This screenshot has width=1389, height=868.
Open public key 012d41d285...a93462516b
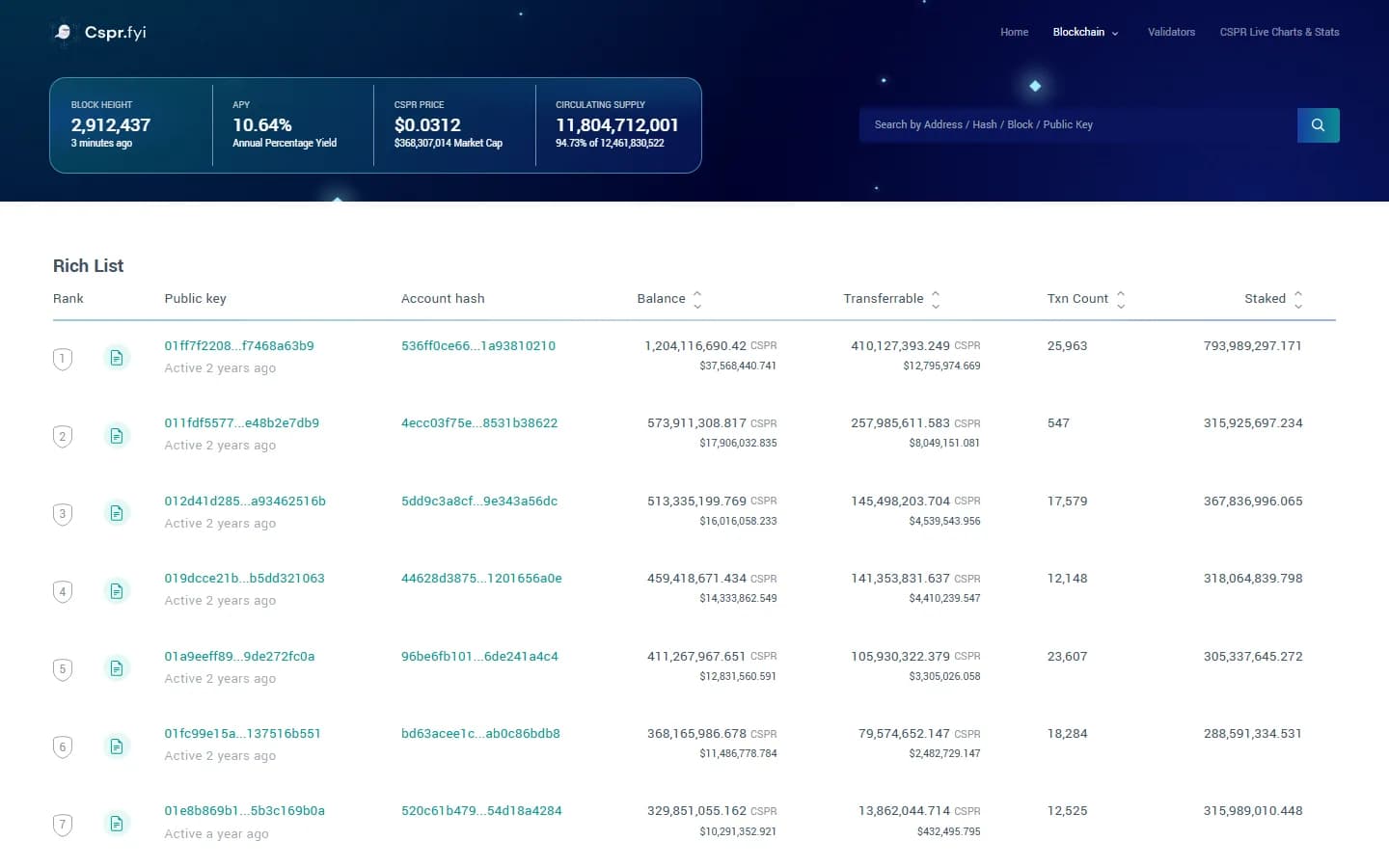245,501
